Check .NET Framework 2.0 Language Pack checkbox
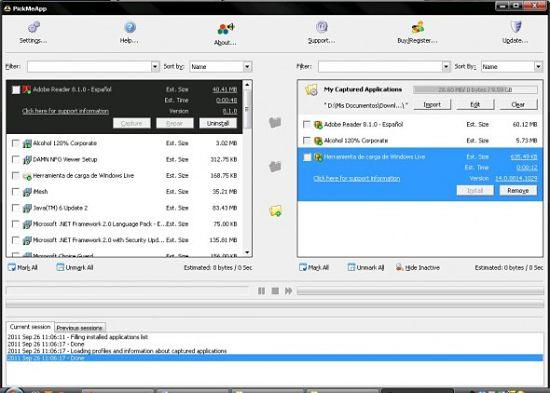The image size is (550, 393). click(15, 224)
